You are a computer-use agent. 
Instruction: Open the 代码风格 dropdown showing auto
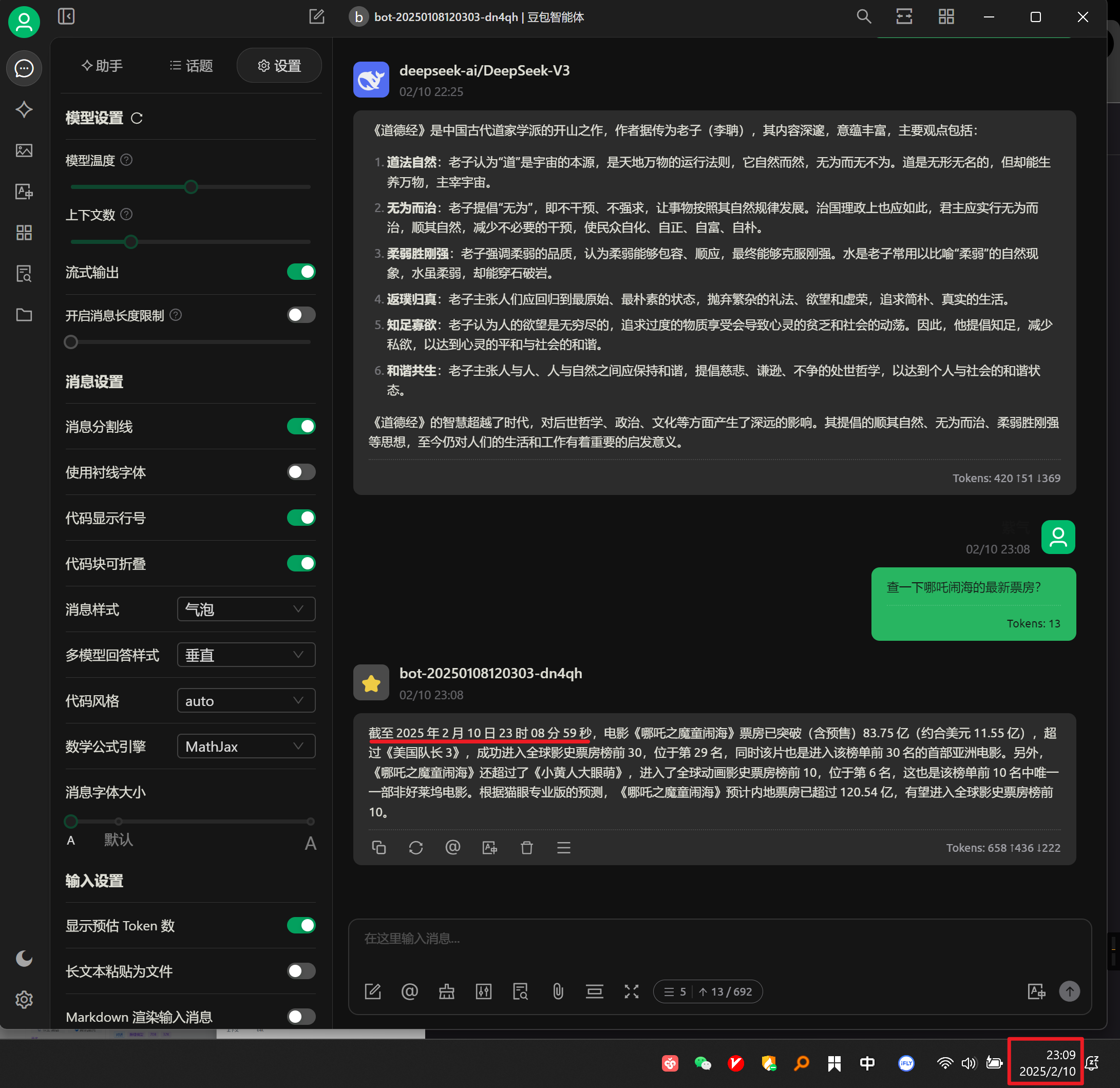coord(246,700)
